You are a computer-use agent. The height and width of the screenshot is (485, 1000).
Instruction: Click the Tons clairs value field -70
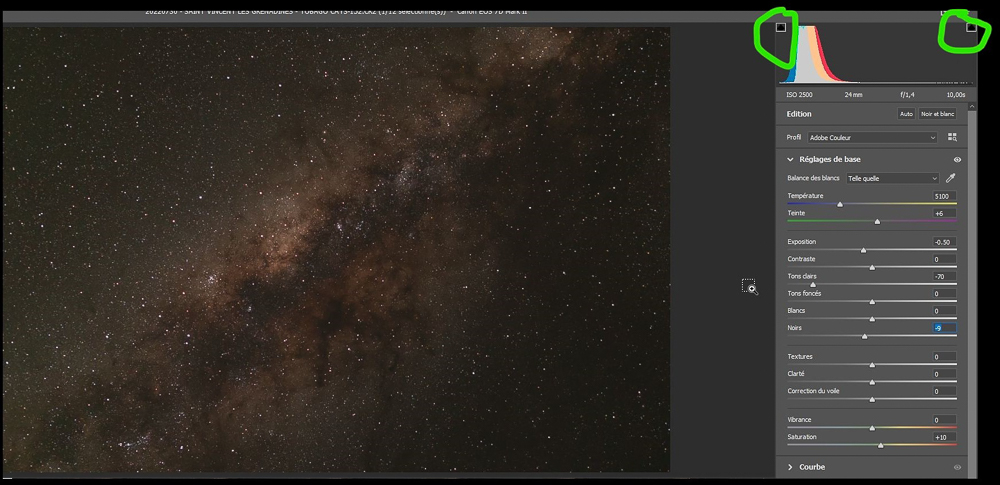[x=943, y=276]
